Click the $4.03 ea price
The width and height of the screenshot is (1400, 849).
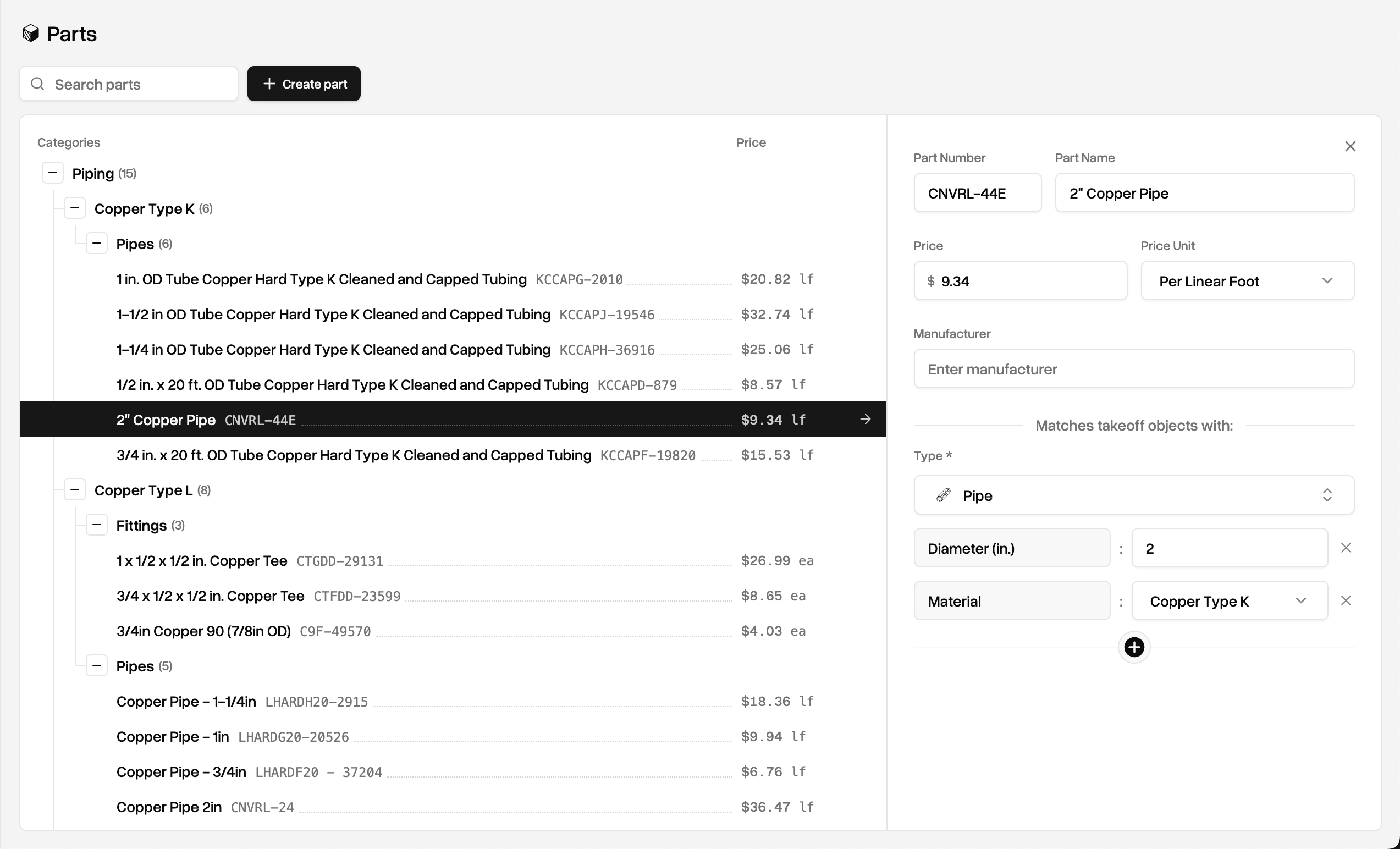[x=773, y=631]
